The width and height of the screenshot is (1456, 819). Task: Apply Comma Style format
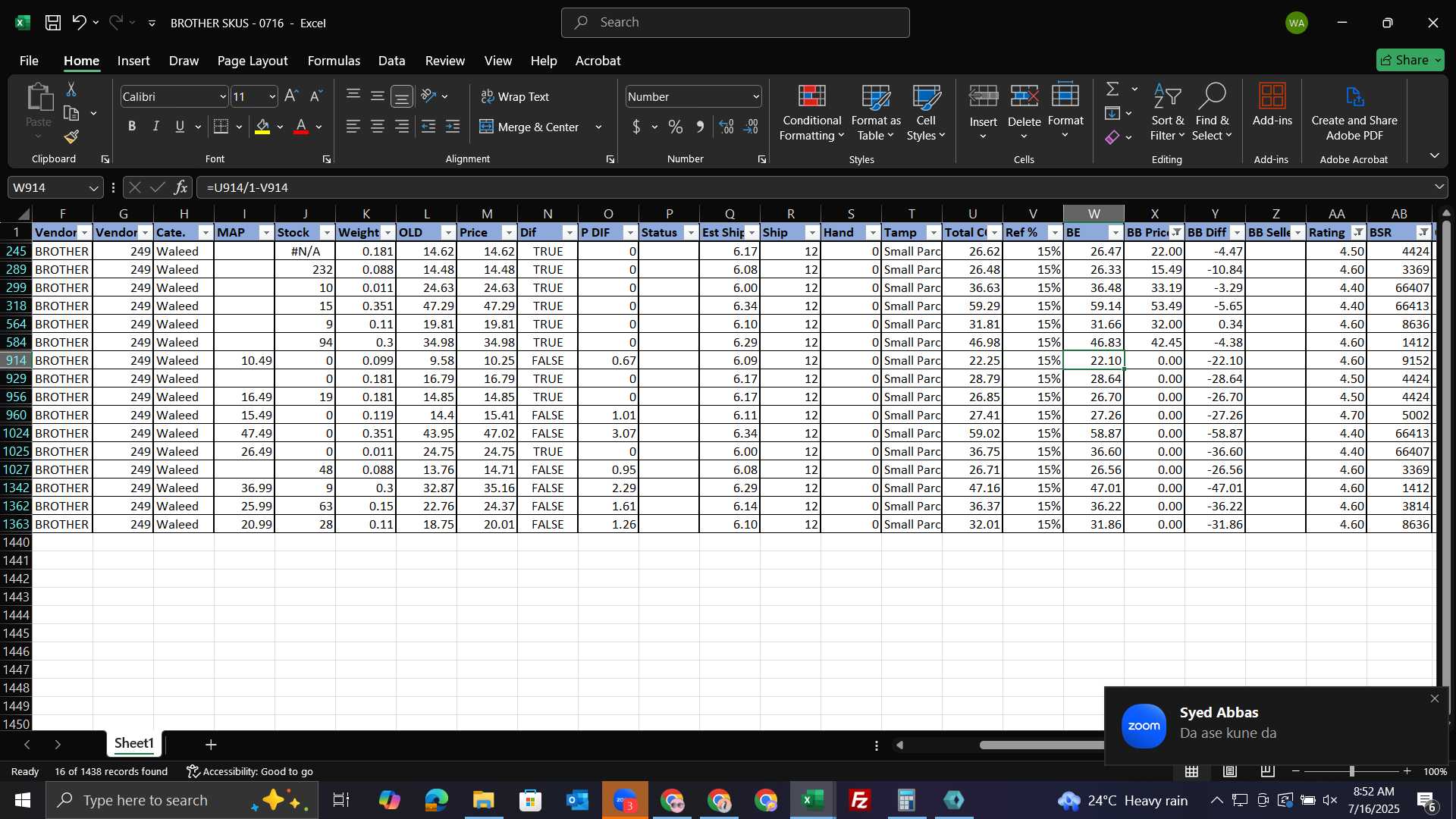(700, 127)
